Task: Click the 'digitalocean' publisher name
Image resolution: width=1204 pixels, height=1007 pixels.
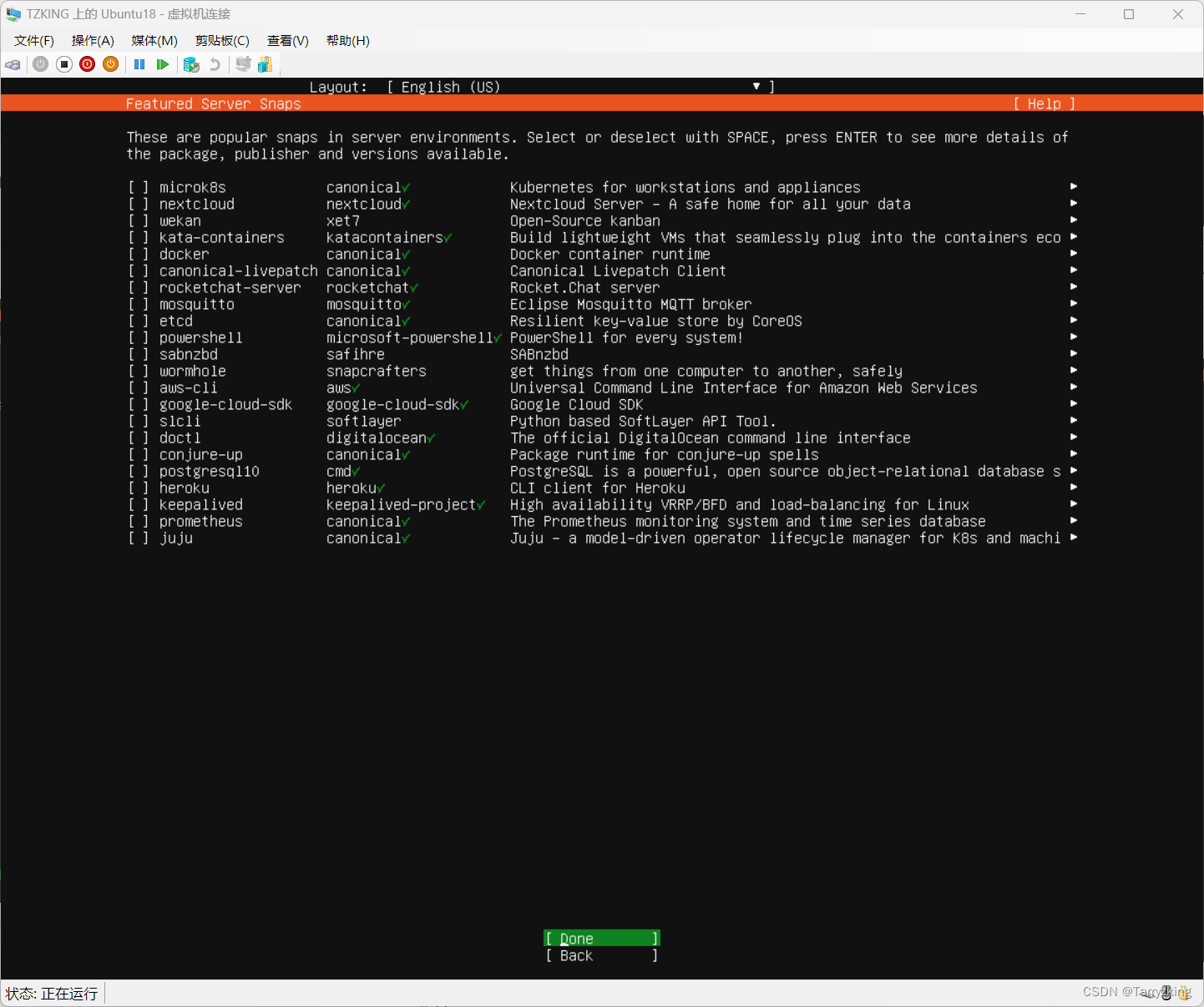Action: tap(377, 438)
